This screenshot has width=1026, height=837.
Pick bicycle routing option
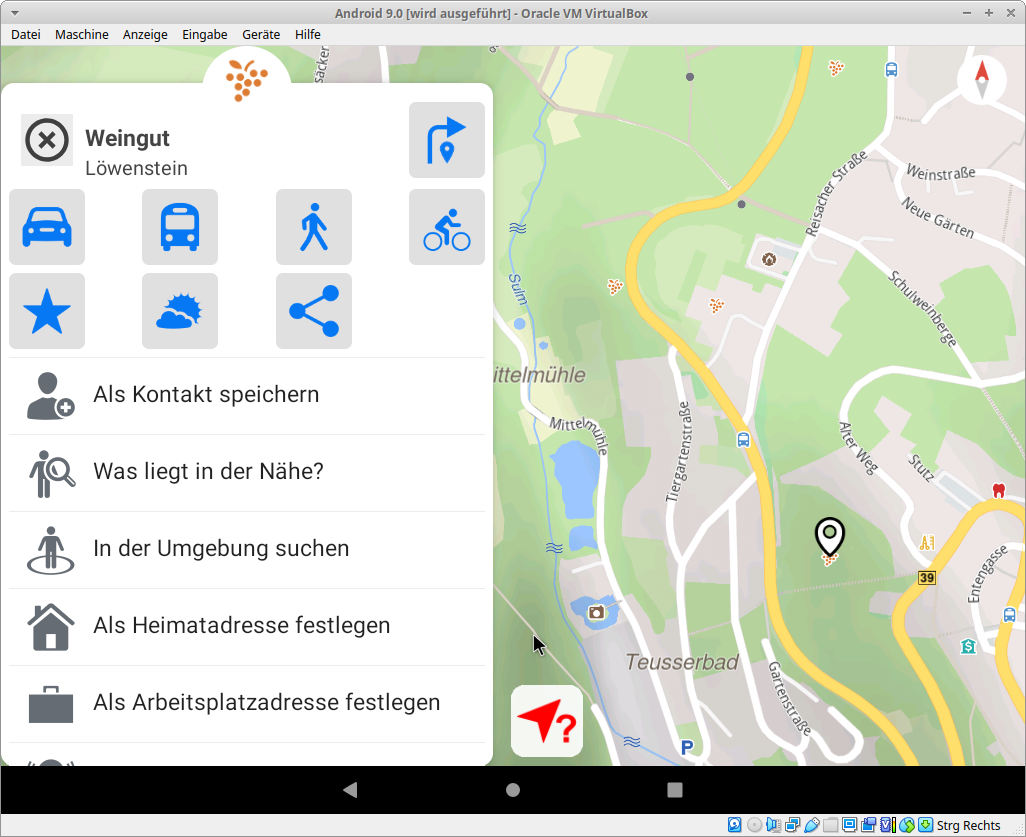pos(447,227)
